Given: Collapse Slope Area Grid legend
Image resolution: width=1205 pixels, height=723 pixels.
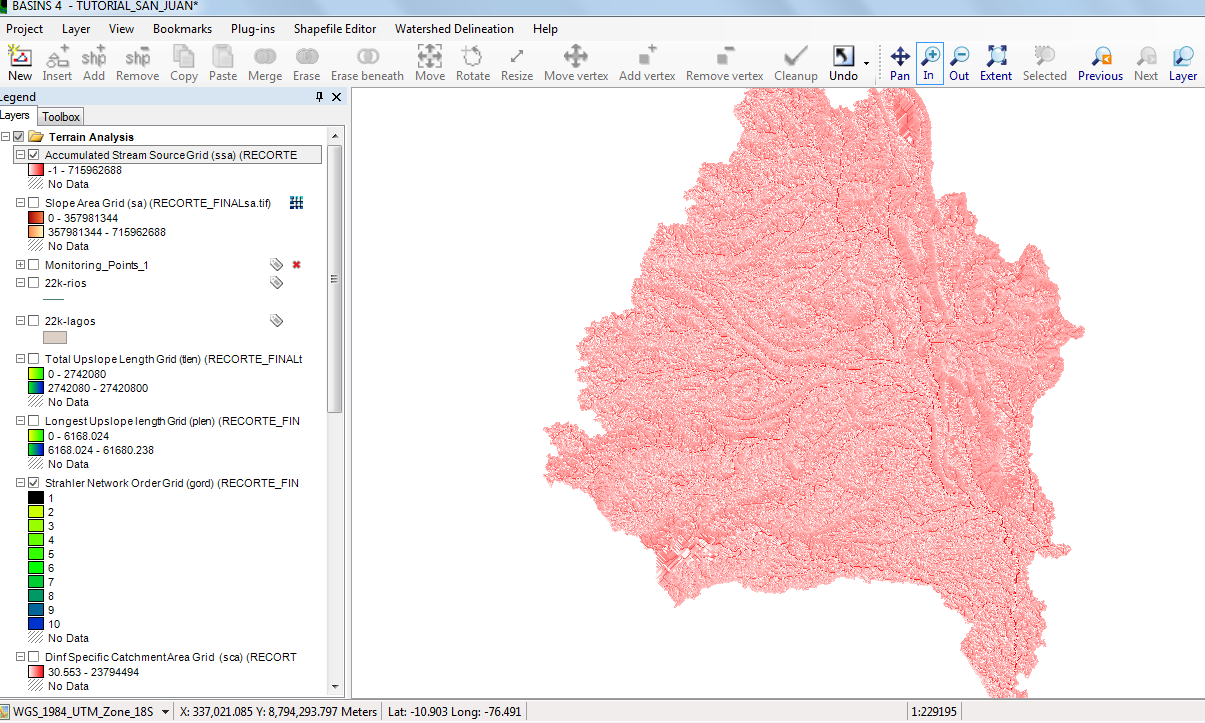Looking at the screenshot, I should (21, 203).
